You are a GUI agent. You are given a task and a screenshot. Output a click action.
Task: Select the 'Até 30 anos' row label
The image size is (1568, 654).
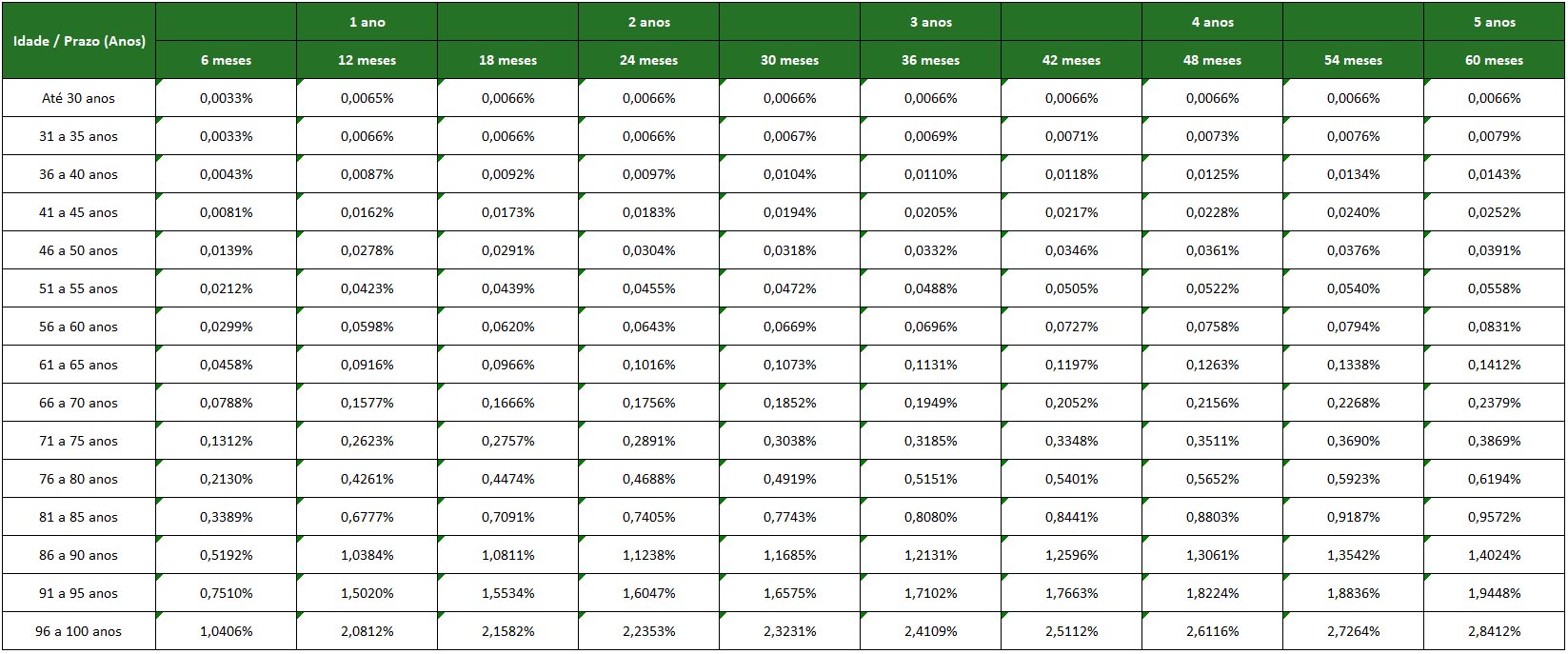[79, 98]
